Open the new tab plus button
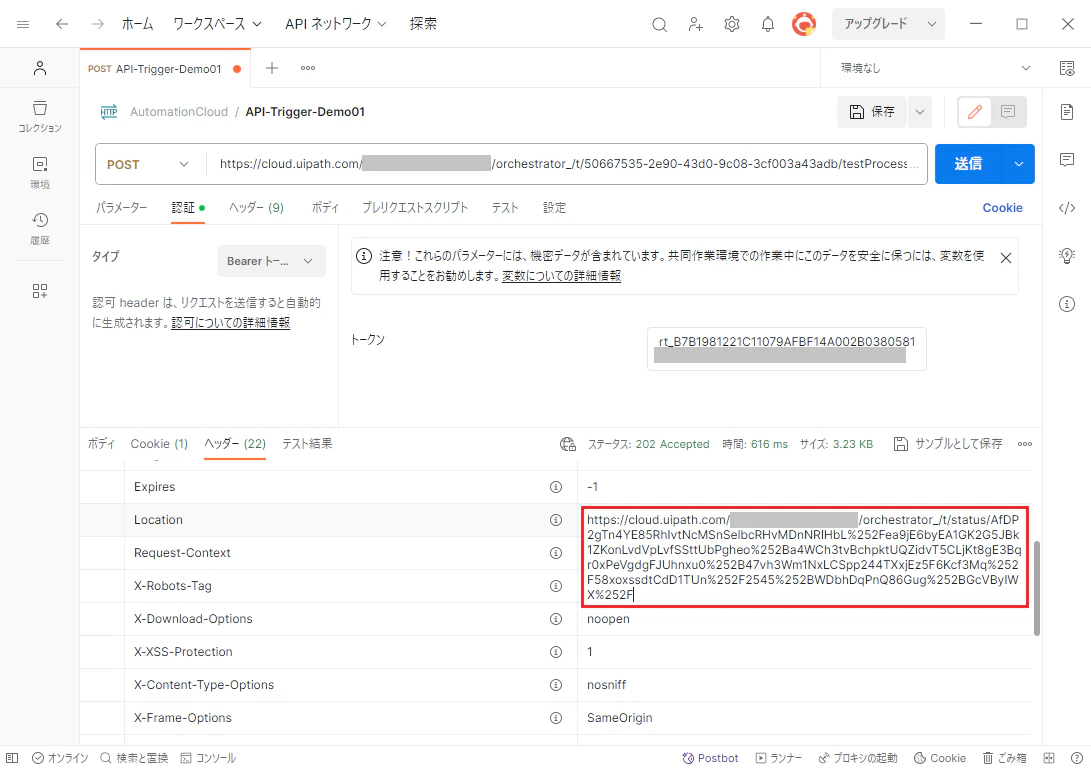 271,67
